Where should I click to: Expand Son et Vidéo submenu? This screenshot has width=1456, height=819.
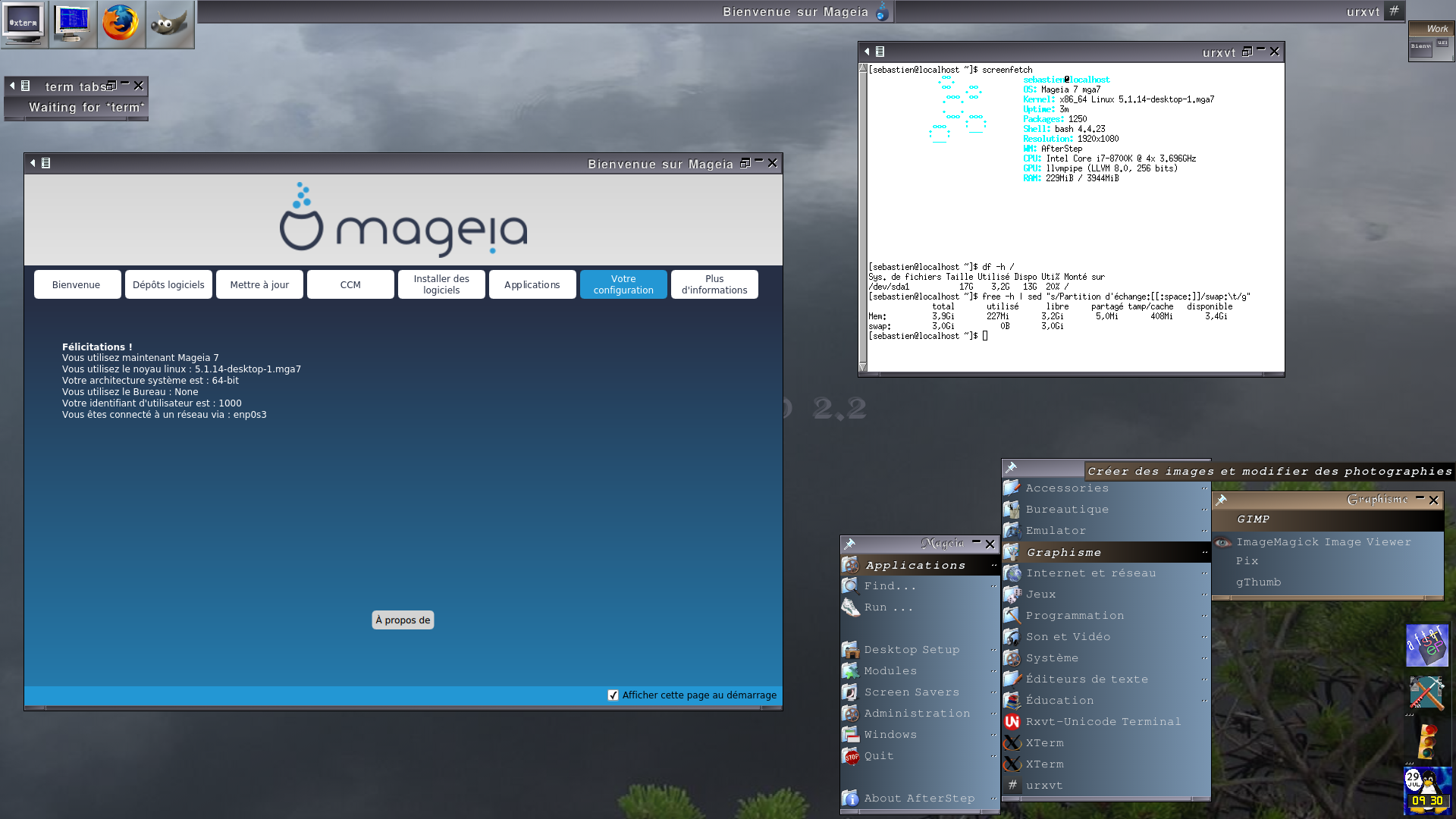click(x=1106, y=637)
